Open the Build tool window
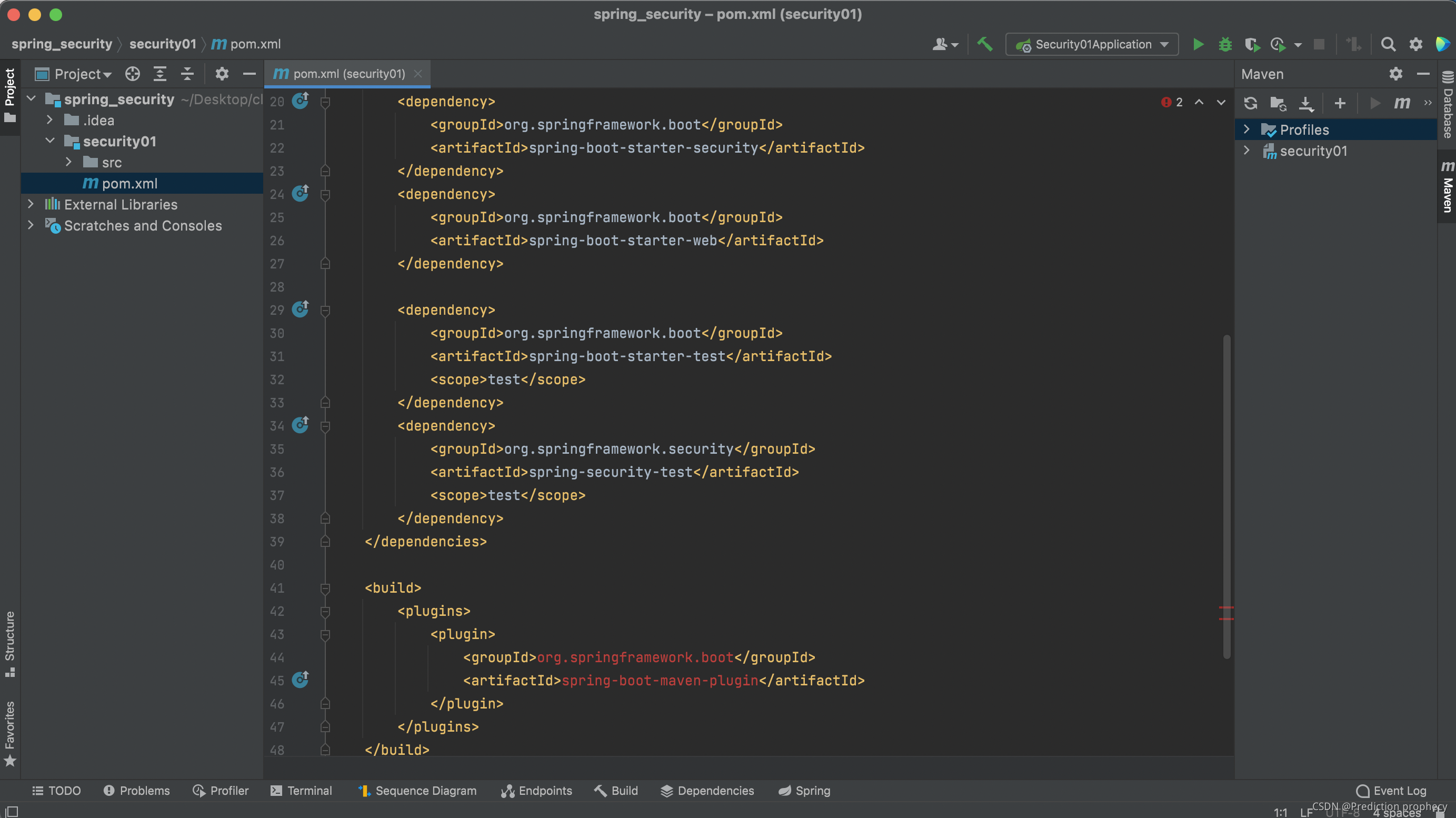The height and width of the screenshot is (818, 1456). tap(616, 790)
